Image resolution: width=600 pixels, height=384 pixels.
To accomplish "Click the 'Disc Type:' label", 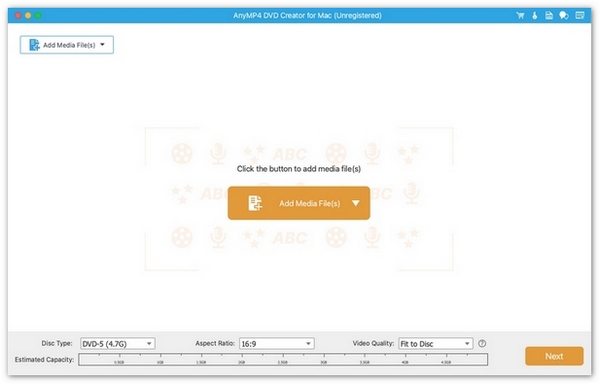I will pos(57,343).
